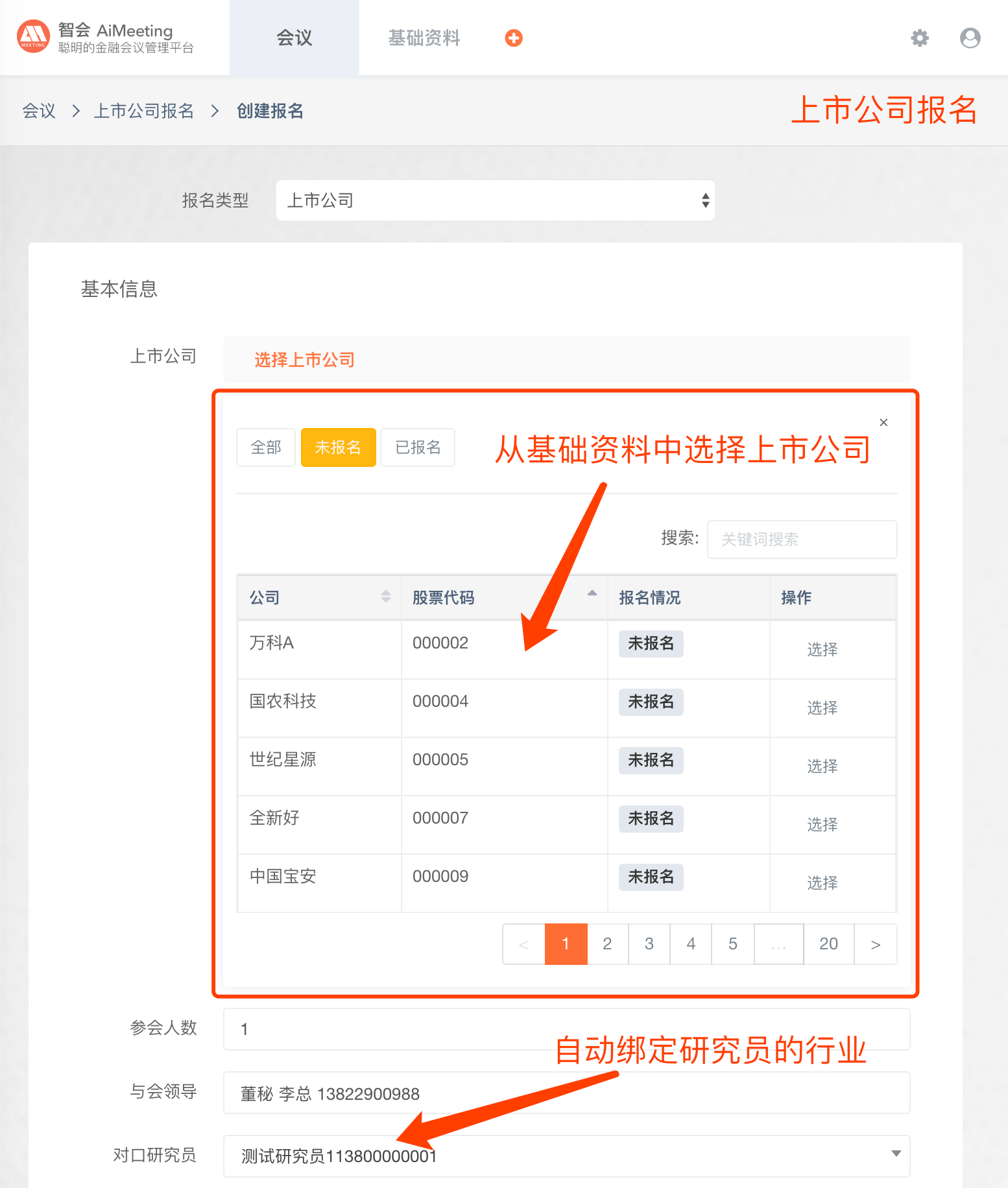Go to next page of companies
Viewport: 1008px width, 1188px height.
click(x=875, y=944)
